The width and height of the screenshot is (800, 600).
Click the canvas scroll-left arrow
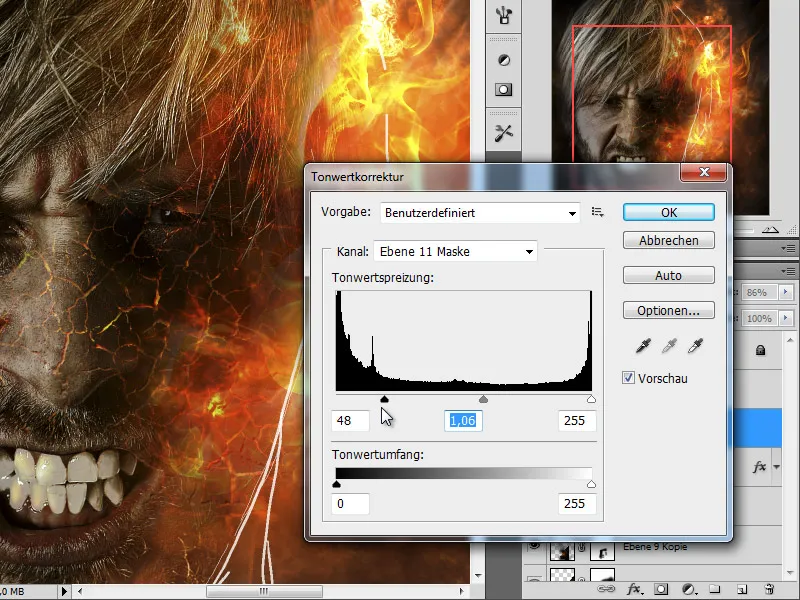(x=80, y=591)
